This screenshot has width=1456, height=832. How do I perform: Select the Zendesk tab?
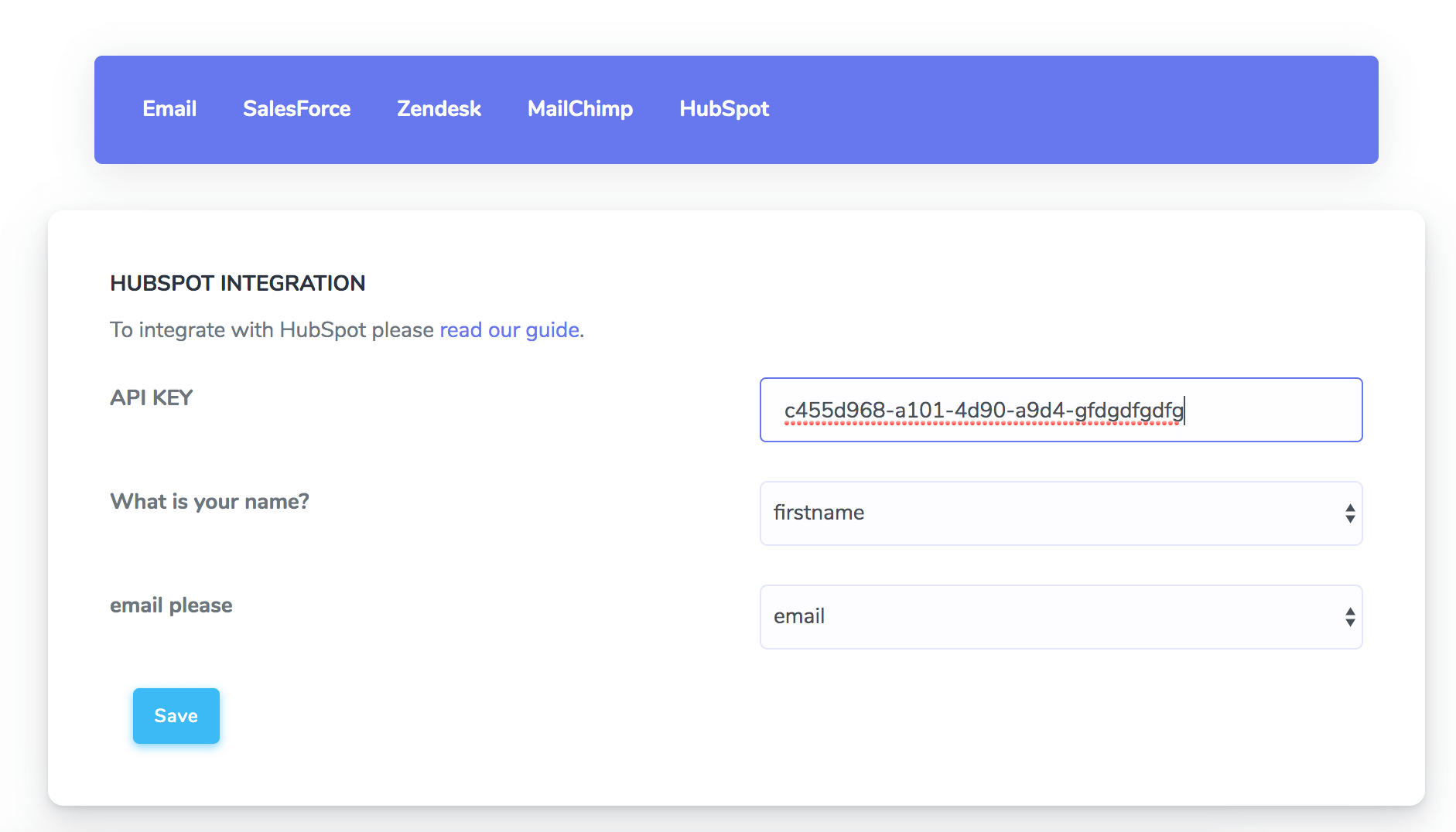coord(439,109)
